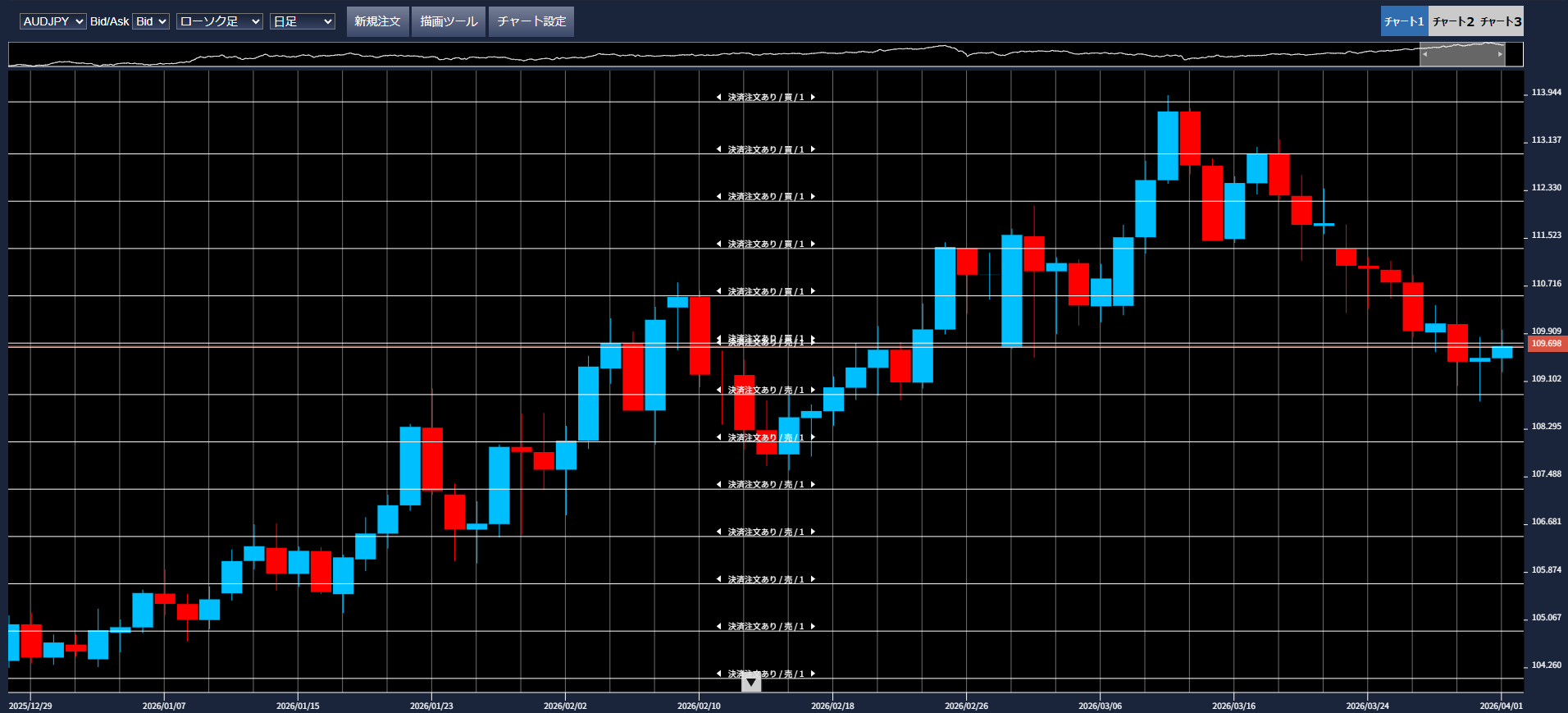The height and width of the screenshot is (713, 1568).
Task: Open the AUDJPY currency pair dropdown
Action: click(x=52, y=21)
